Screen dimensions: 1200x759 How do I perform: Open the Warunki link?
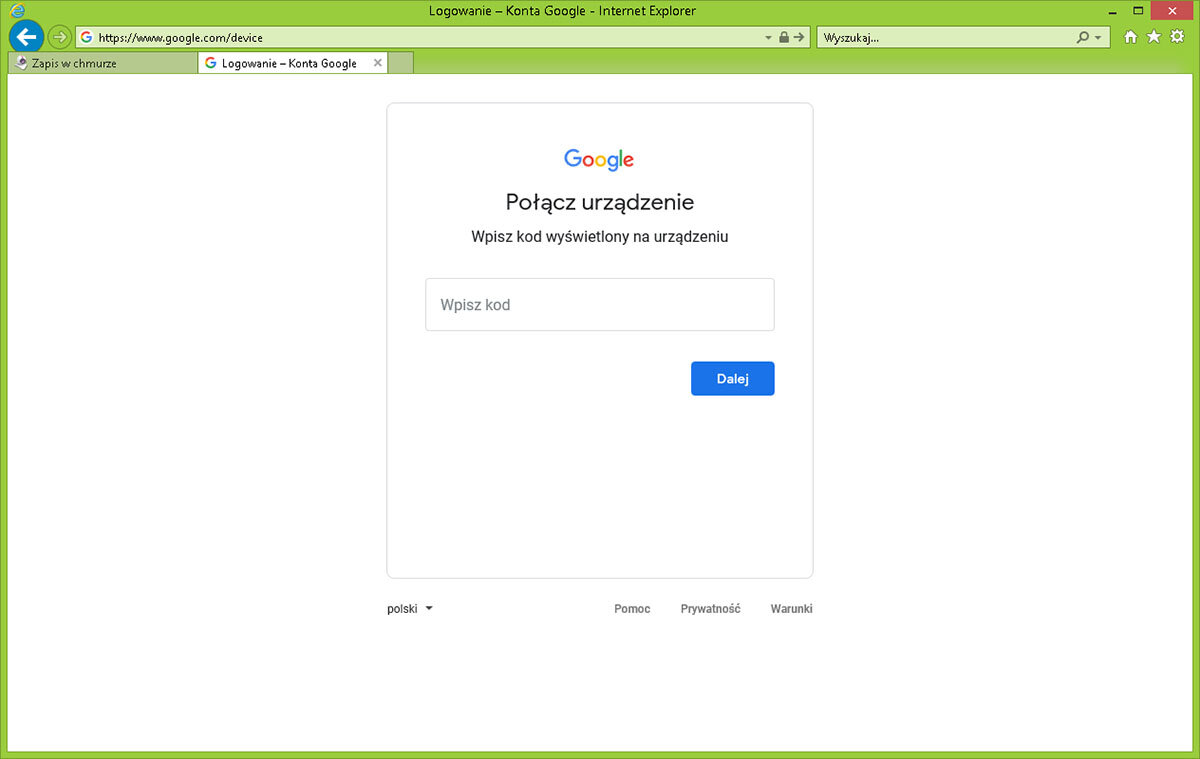(791, 609)
